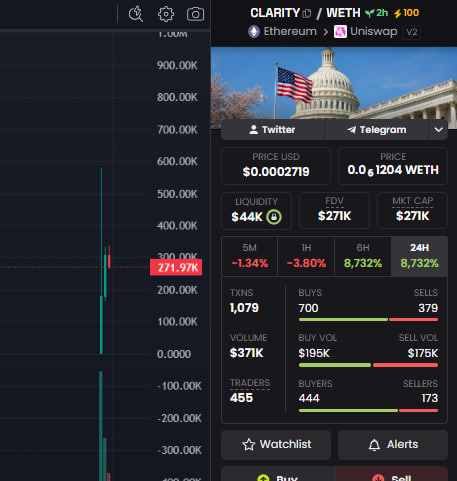
Task: Click the Alerts bell icon
Action: tap(374, 445)
